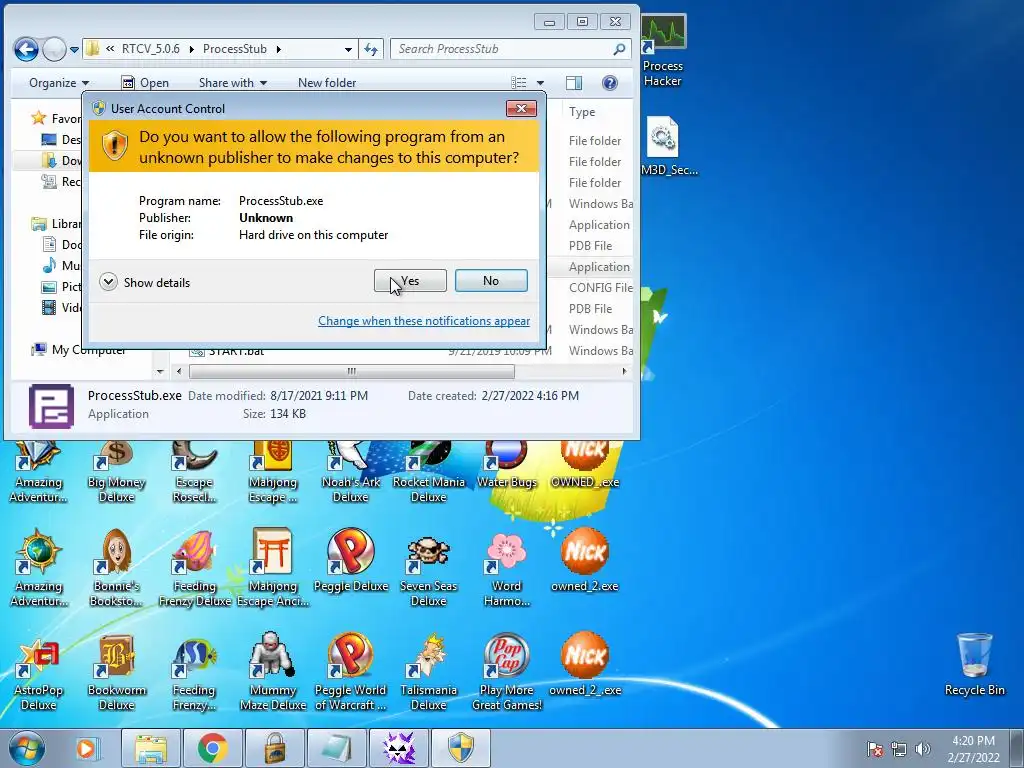Select Word Harmony desktop icon
The image size is (1024, 768).
point(507,568)
